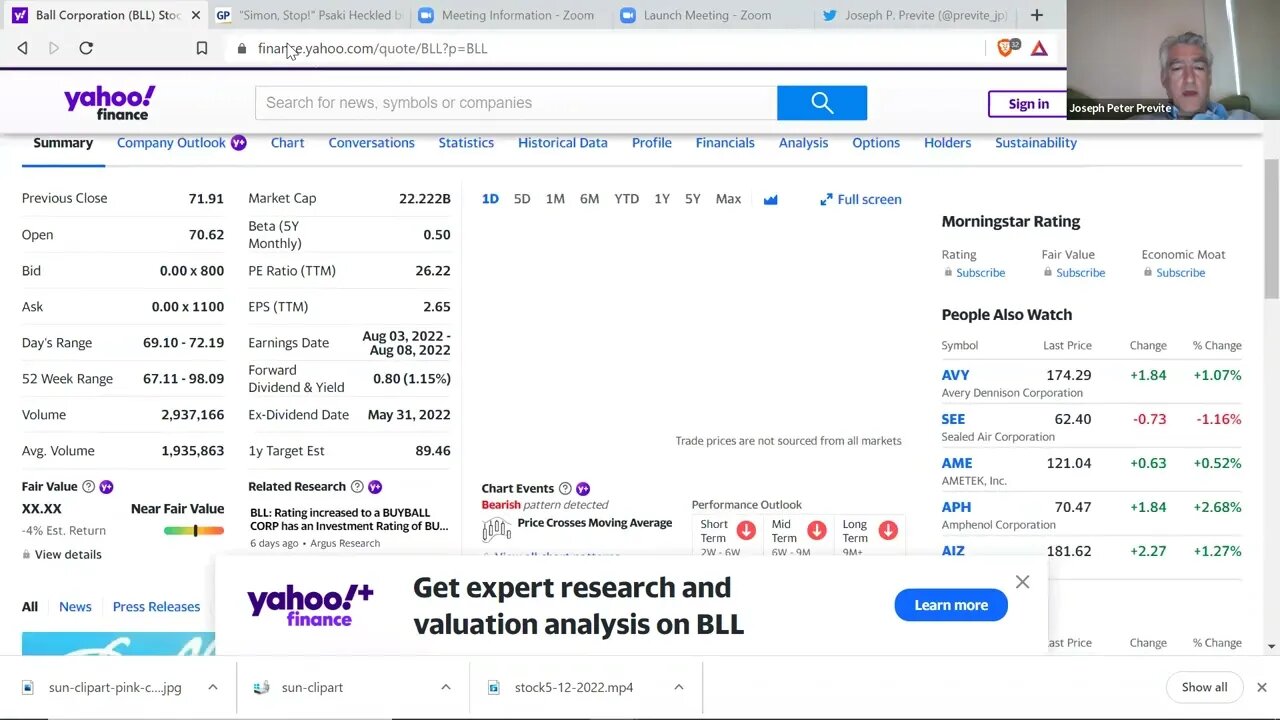Click the Full screen expand icon
The height and width of the screenshot is (720, 1280).
tap(826, 200)
